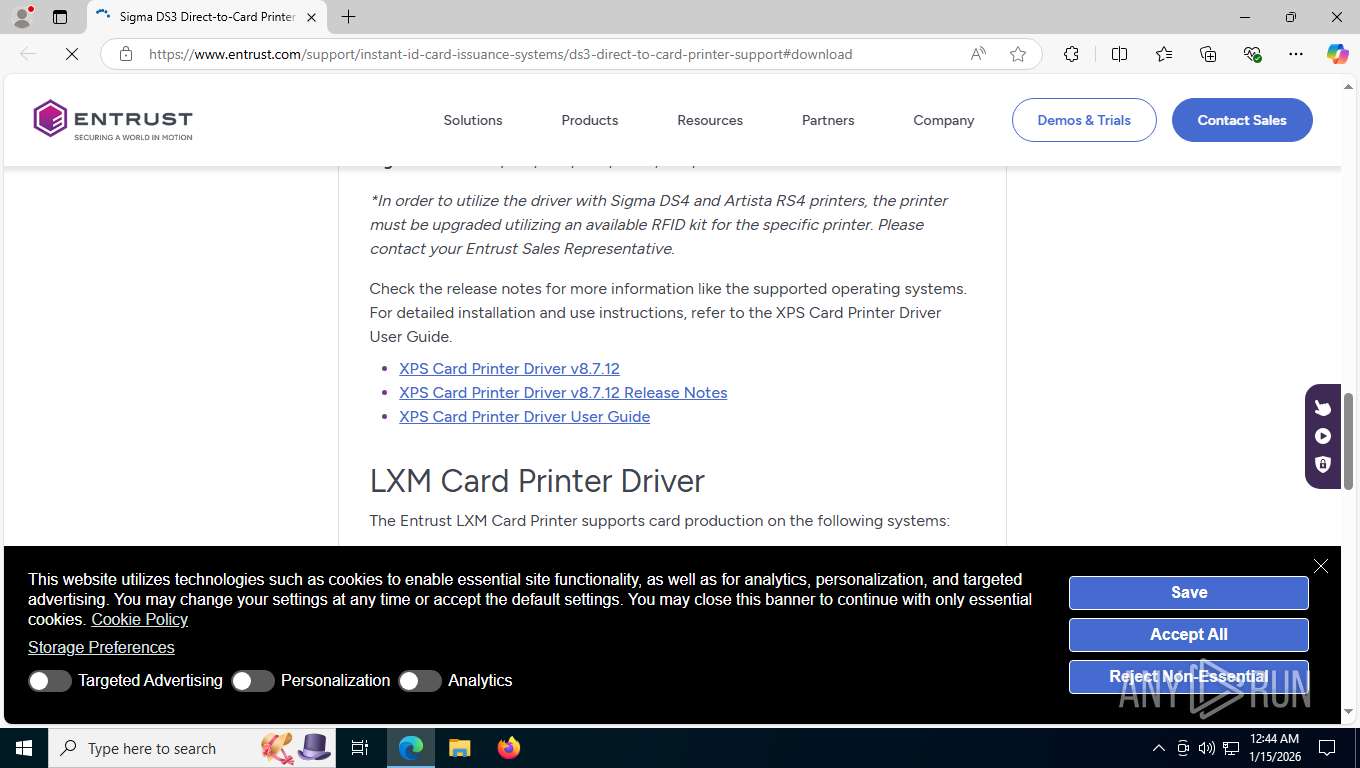Screen dimensions: 1360x768
Task: Click the LXM Card Printer Driver heading
Action: click(537, 481)
